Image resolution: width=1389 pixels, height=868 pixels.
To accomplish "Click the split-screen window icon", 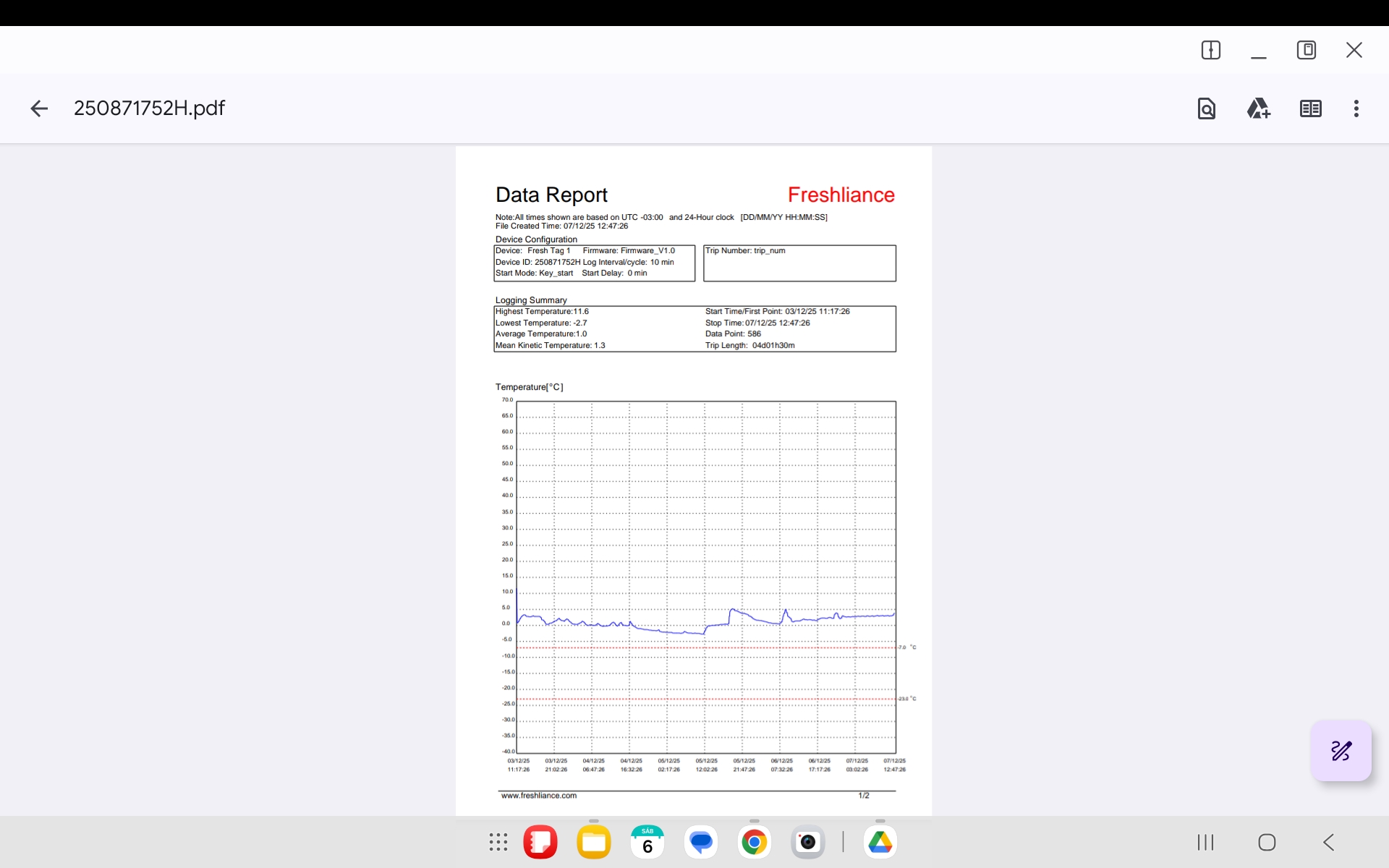I will [1210, 50].
